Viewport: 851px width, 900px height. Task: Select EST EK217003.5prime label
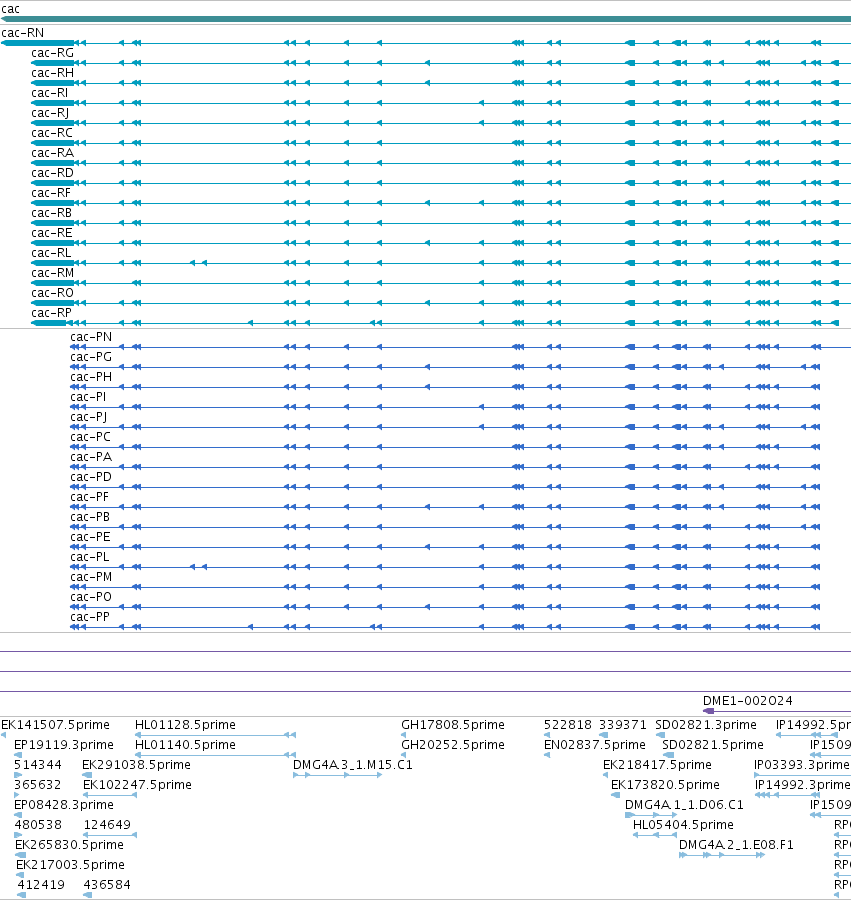point(70,865)
